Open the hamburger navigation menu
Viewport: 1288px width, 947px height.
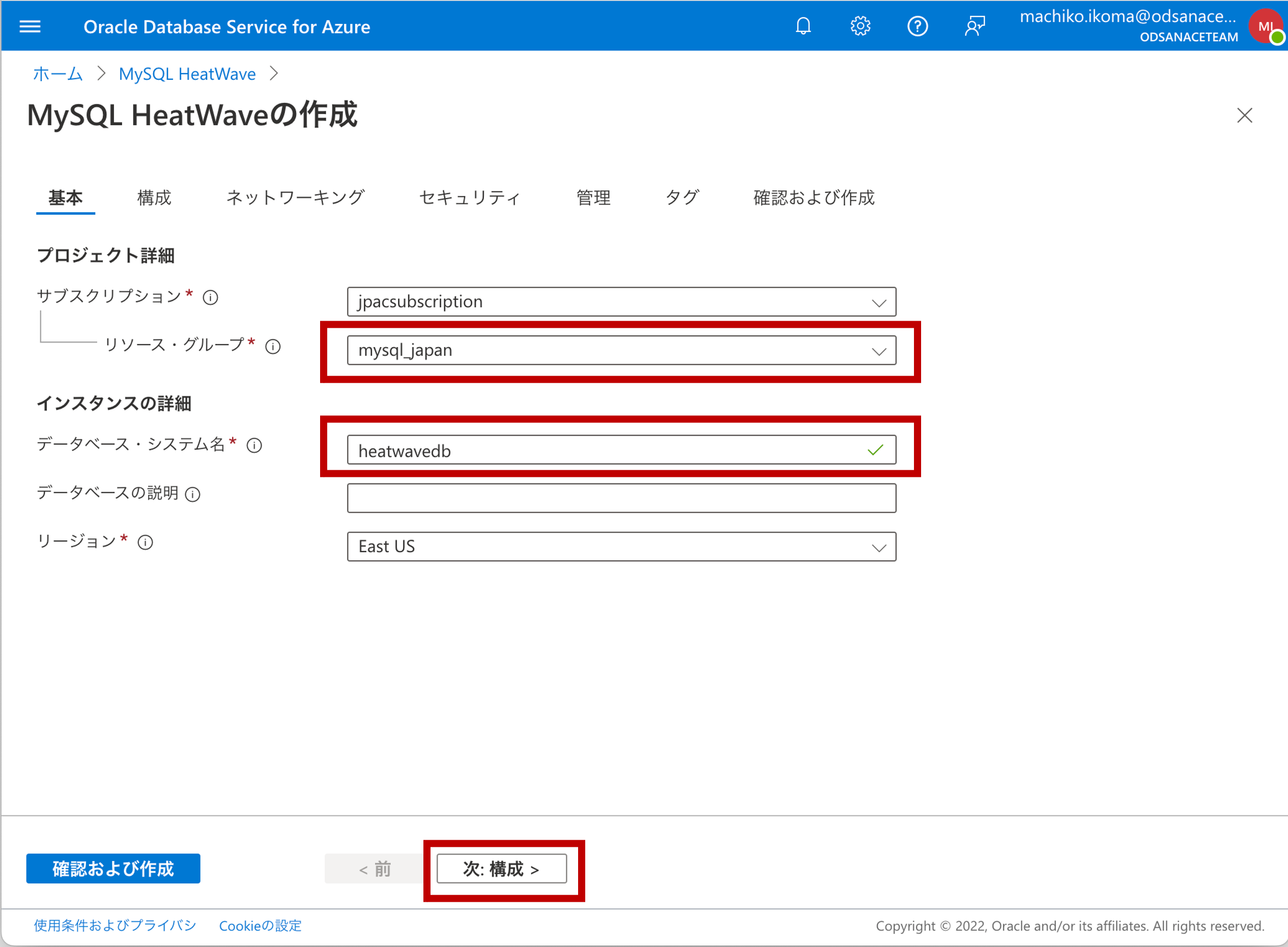point(30,26)
